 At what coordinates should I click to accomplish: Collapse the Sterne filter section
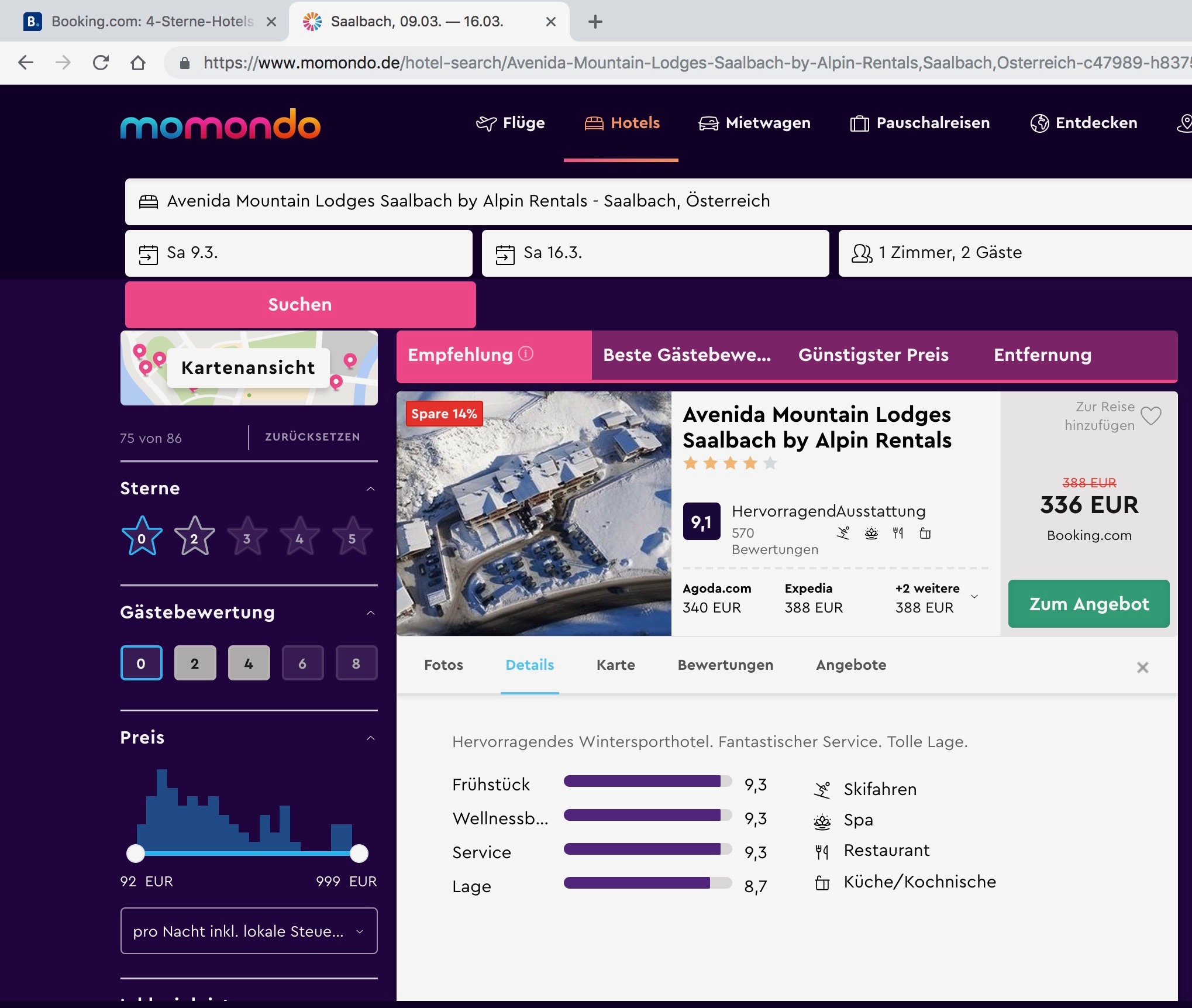click(370, 488)
